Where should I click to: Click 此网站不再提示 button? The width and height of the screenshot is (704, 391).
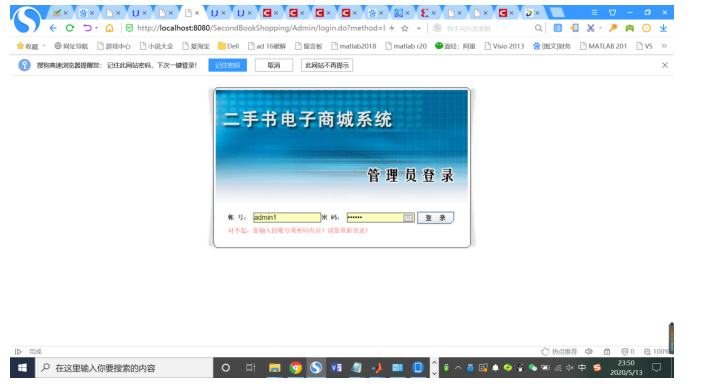[327, 66]
